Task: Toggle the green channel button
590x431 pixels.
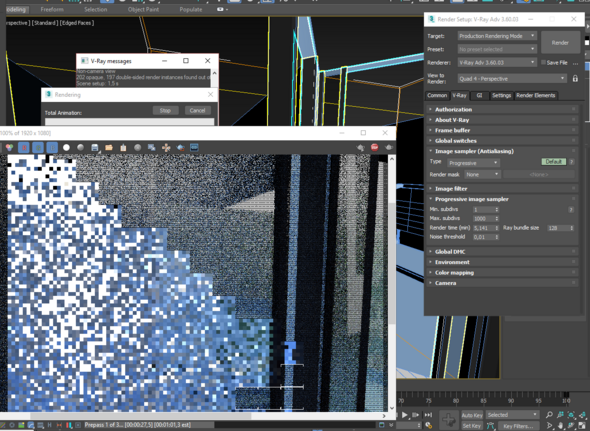Action: coord(38,148)
